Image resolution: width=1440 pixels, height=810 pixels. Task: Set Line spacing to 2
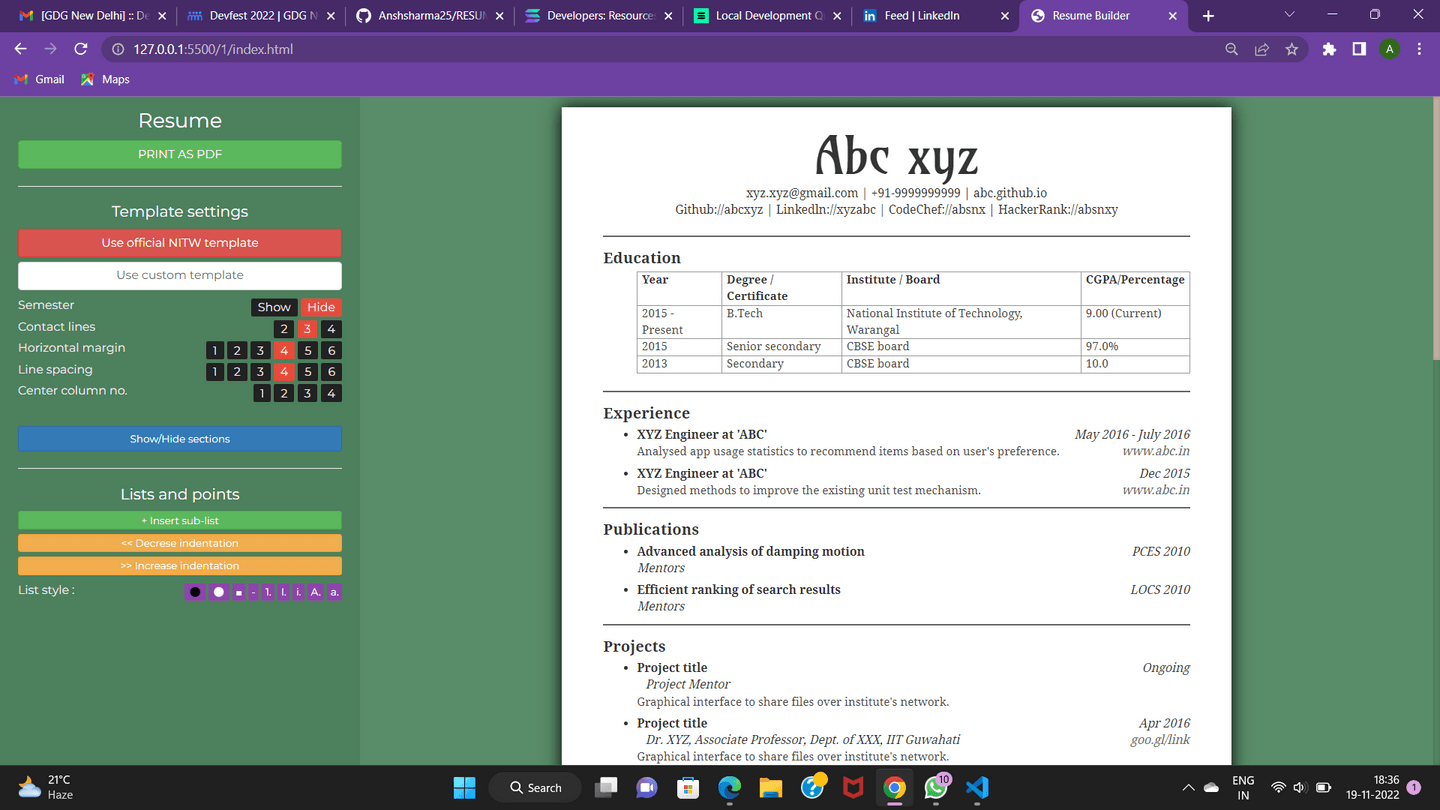coord(237,371)
